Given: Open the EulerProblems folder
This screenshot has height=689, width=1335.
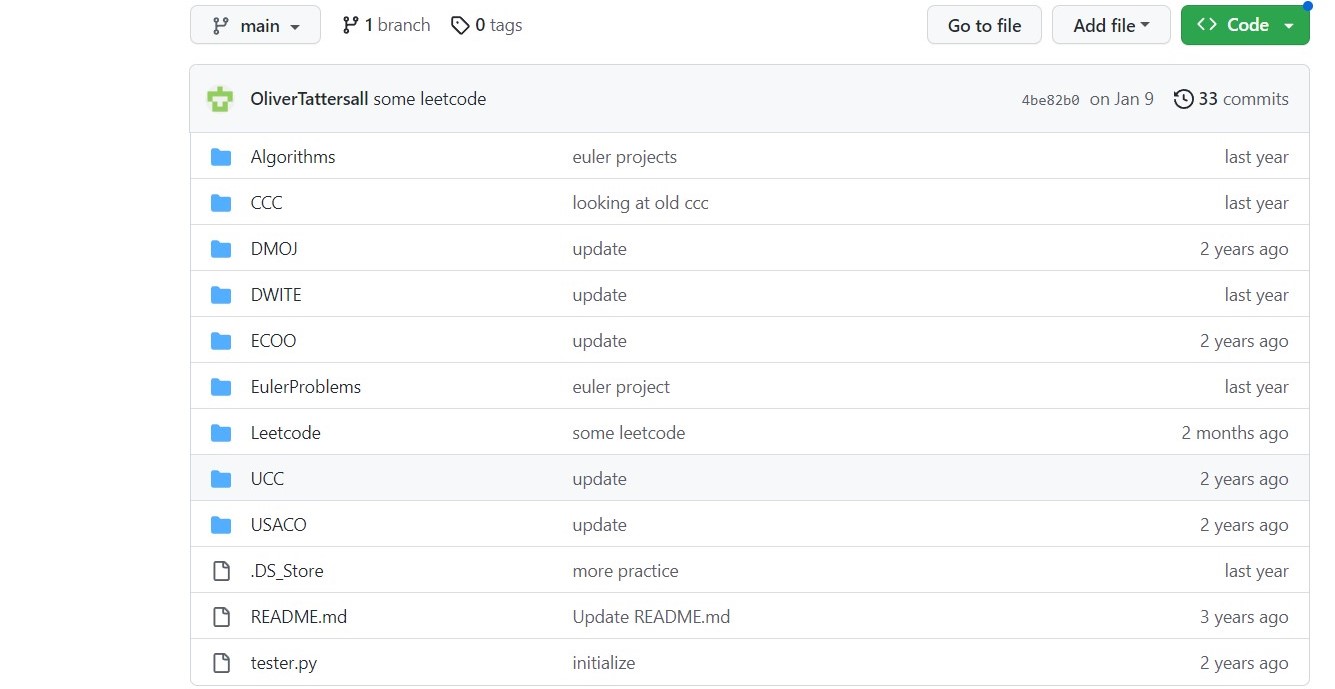Looking at the screenshot, I should [305, 387].
